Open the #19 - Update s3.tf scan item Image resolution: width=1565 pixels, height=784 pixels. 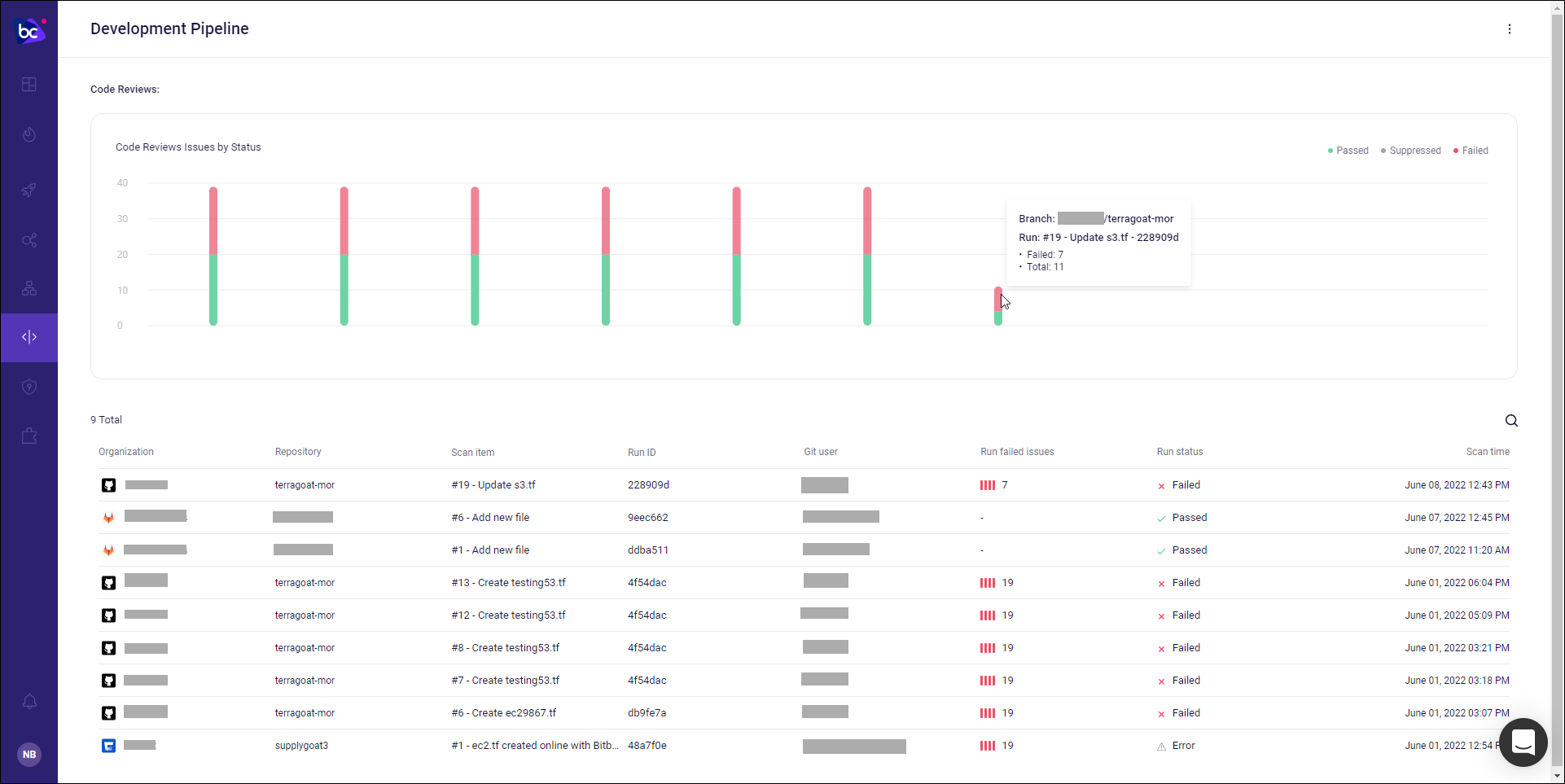pyautogui.click(x=493, y=485)
